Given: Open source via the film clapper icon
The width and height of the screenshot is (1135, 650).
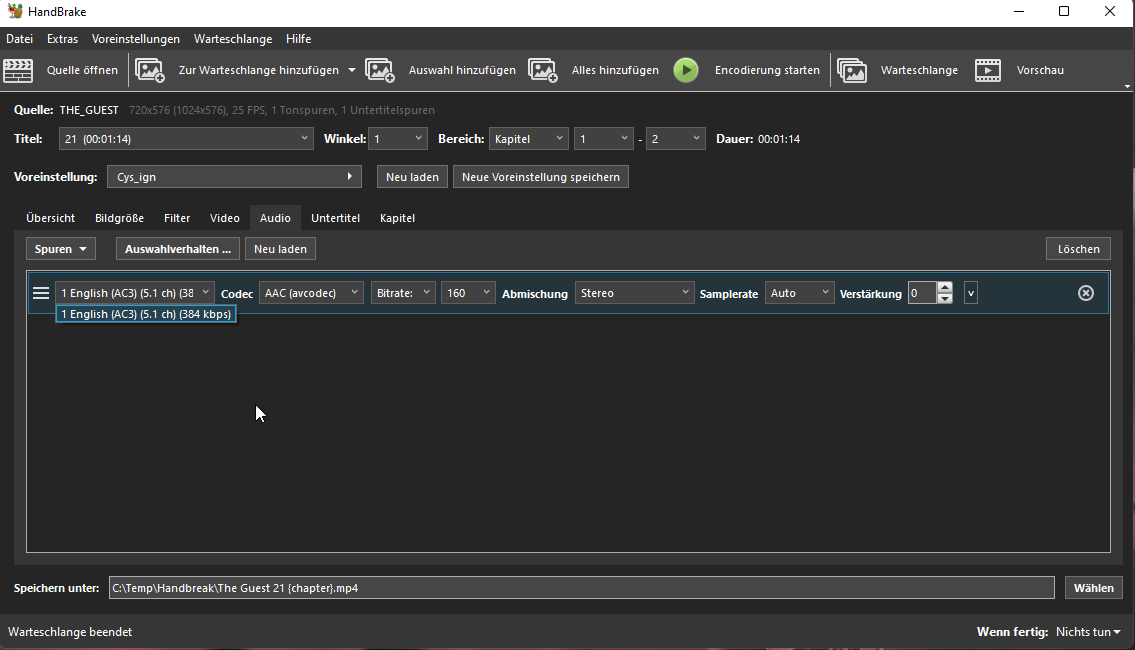Looking at the screenshot, I should 18,70.
